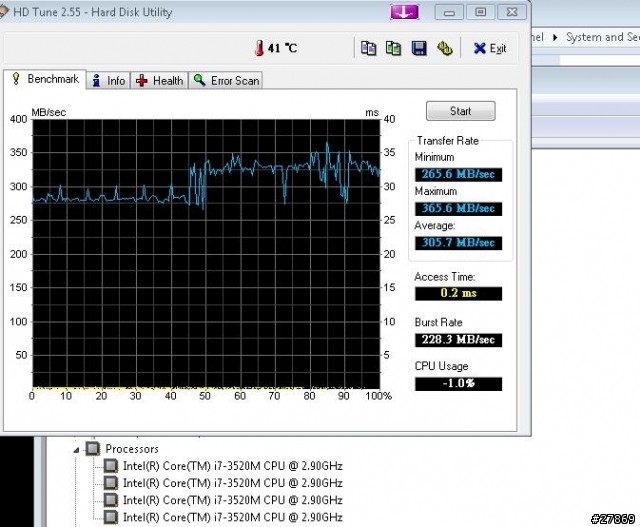Click the Exit button in the toolbar
Viewport: 640px width, 527px height.
pyautogui.click(x=490, y=49)
